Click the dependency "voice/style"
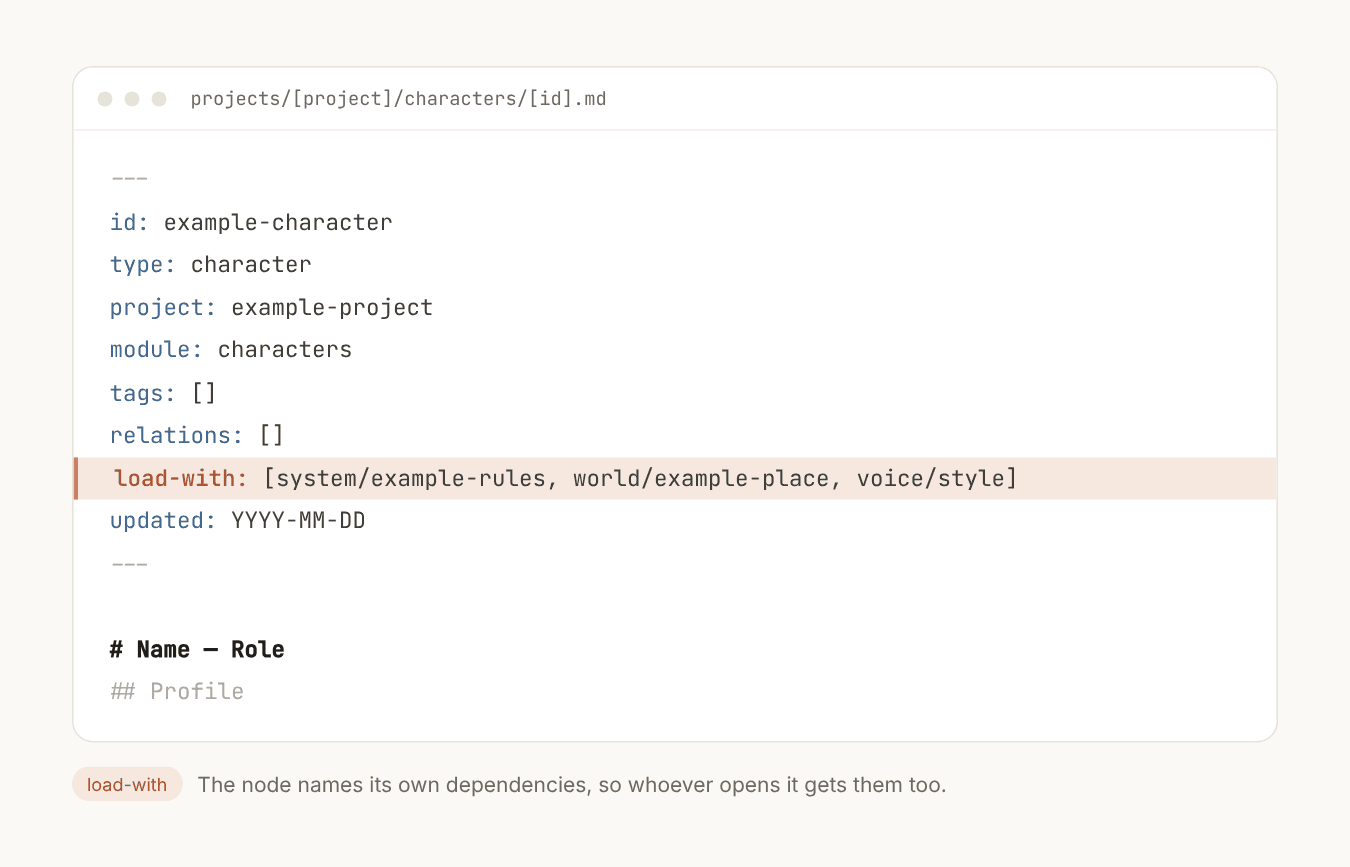Image resolution: width=1350 pixels, height=867 pixels. (930, 478)
